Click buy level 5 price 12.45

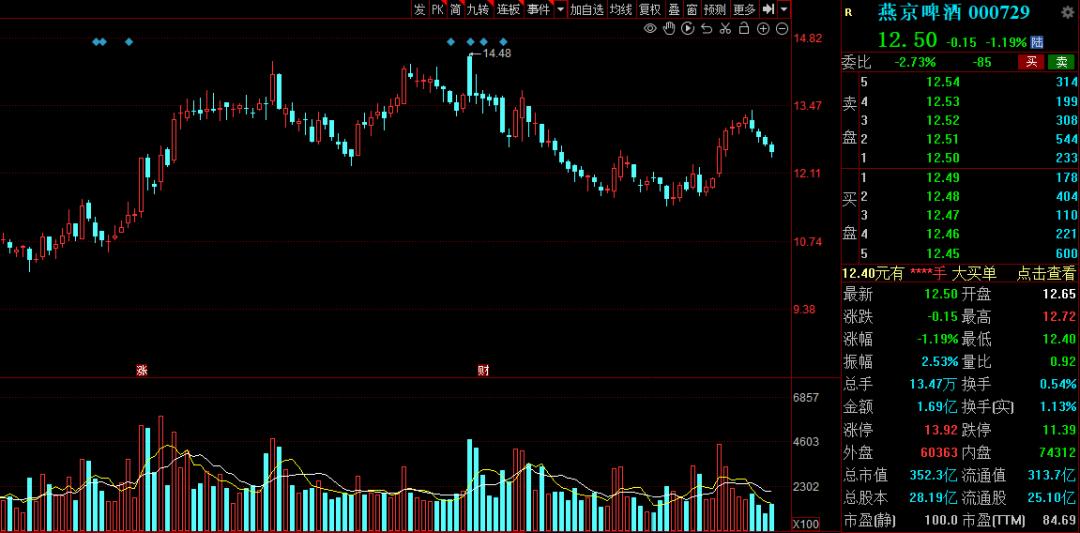pos(942,253)
